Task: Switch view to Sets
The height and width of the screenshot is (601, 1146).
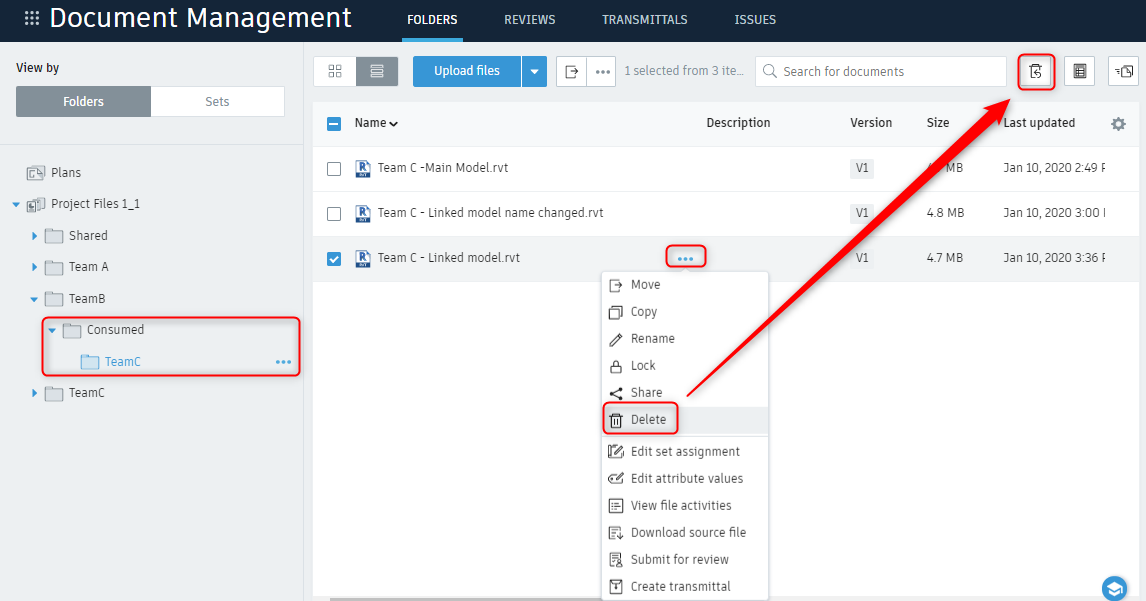Action: point(217,101)
